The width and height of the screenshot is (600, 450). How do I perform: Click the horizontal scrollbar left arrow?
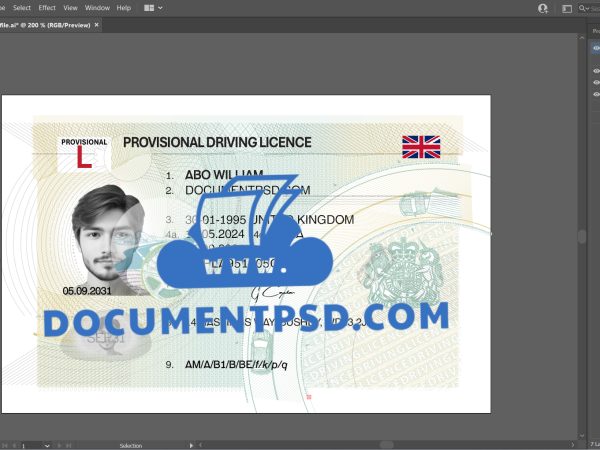(201, 445)
